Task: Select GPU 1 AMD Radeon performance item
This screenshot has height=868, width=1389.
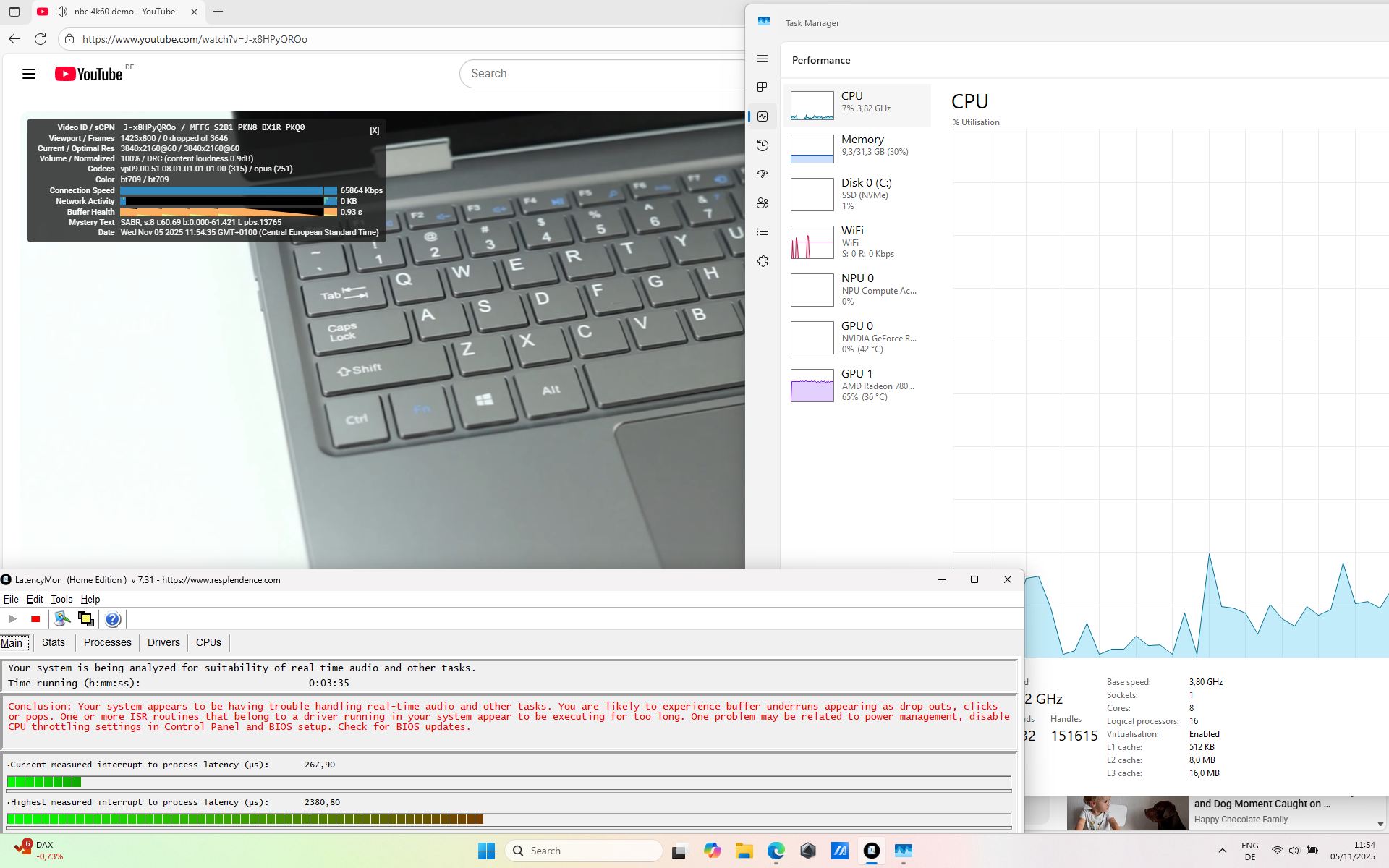Action: (x=857, y=385)
